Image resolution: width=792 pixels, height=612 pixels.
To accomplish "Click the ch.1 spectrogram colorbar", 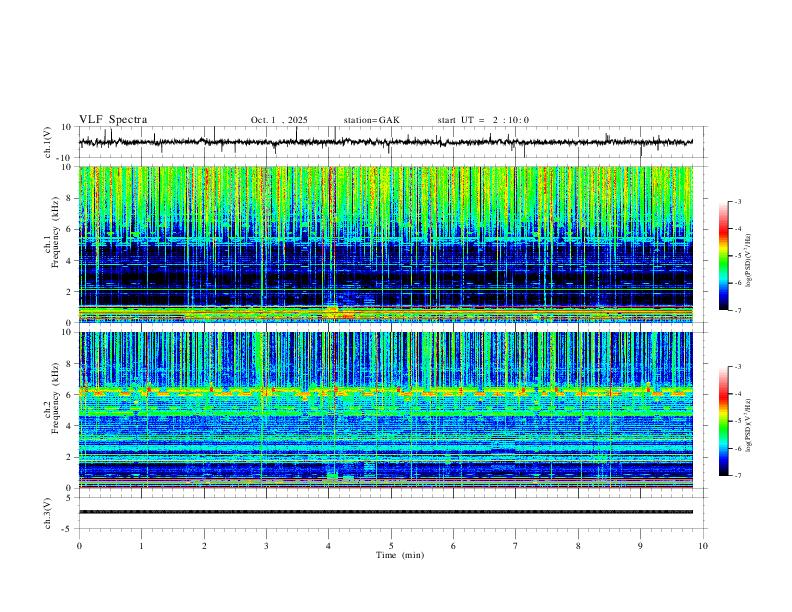I will tap(723, 256).
